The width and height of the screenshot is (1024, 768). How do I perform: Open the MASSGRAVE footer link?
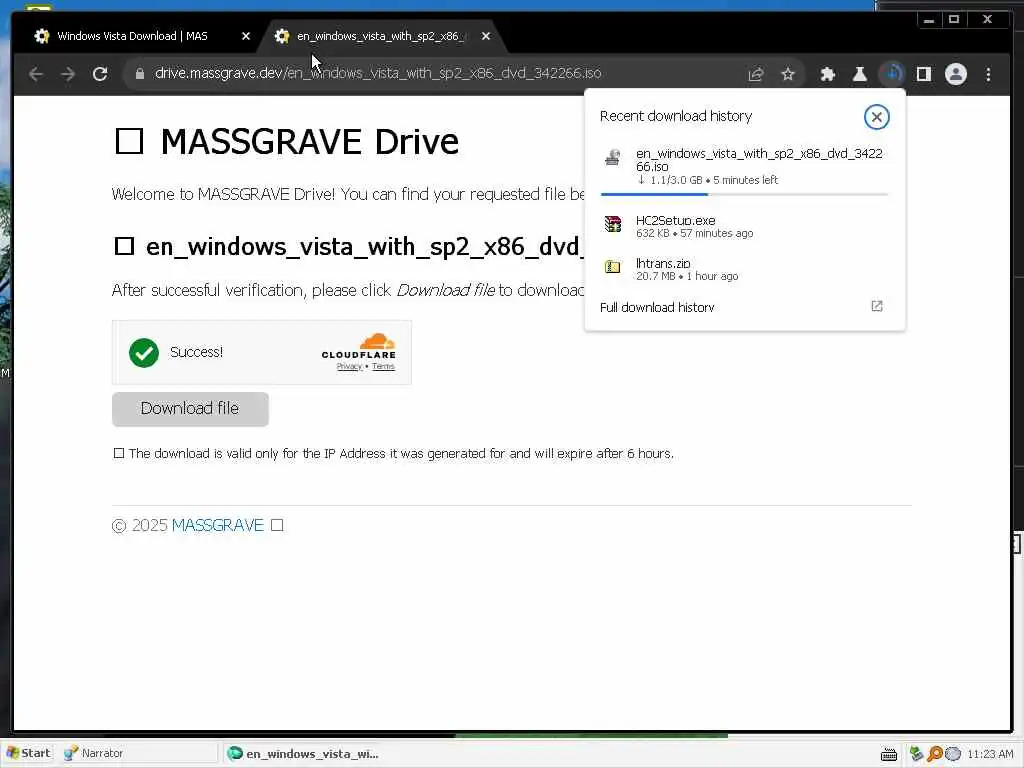tap(217, 525)
